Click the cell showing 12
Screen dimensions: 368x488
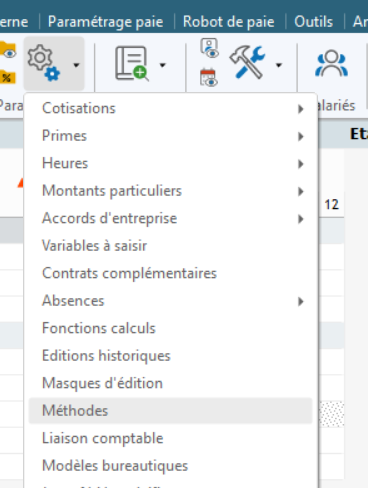point(331,204)
